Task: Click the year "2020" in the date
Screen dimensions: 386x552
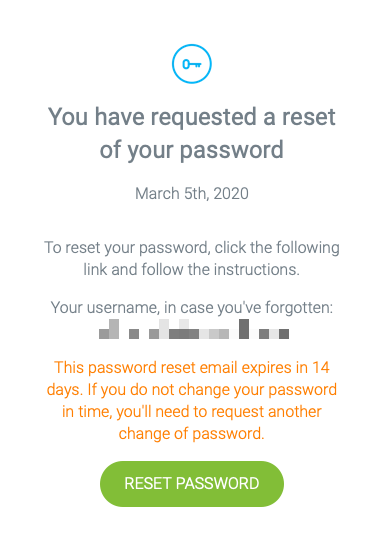Action: (231, 194)
